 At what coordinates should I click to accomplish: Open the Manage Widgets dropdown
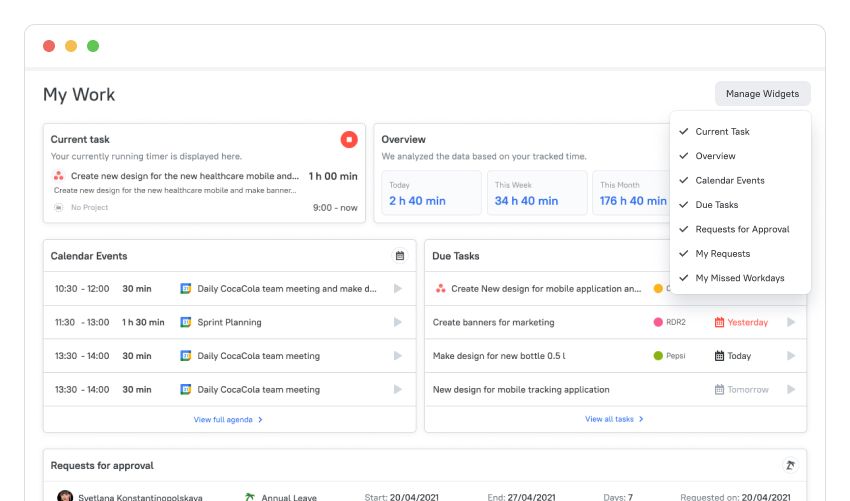[x=762, y=94]
